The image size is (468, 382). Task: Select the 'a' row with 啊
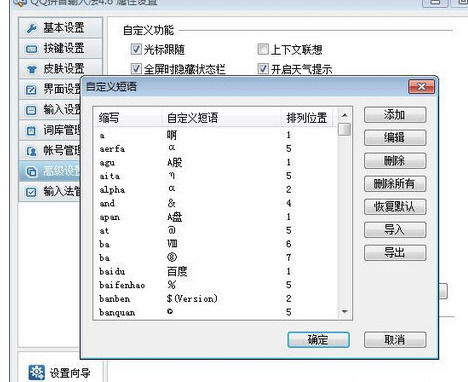point(216,135)
